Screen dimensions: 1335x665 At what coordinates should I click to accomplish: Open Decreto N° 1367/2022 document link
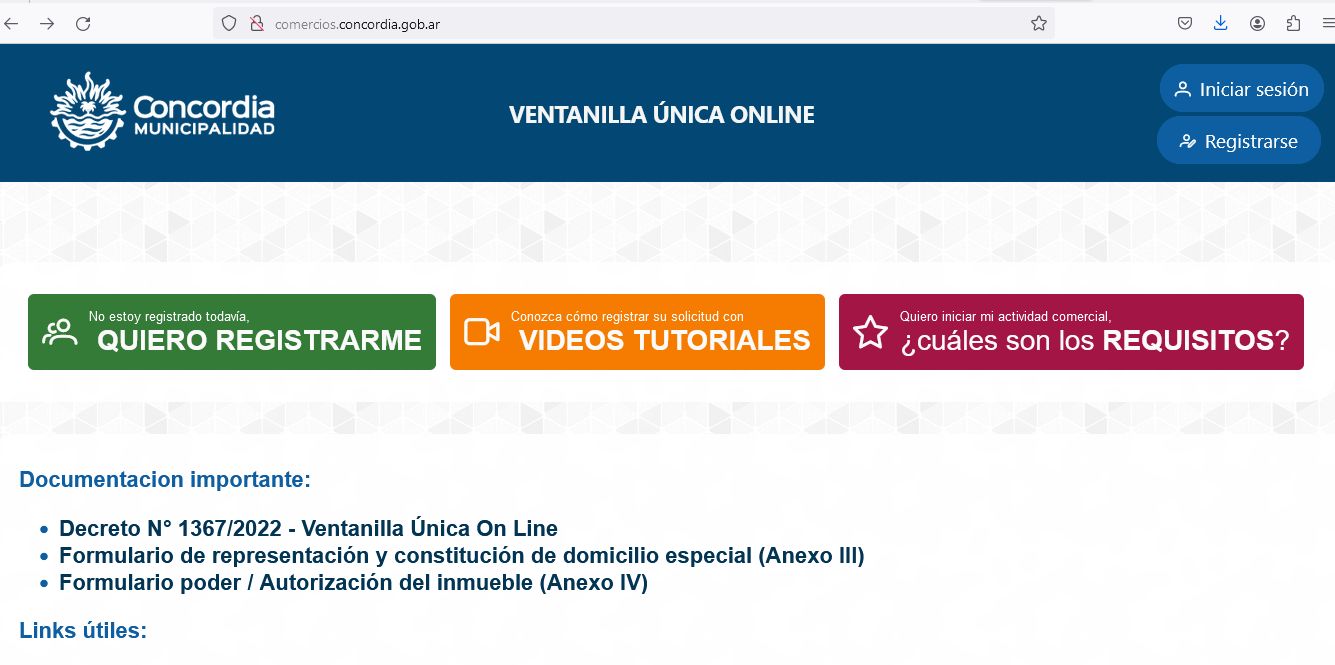click(x=308, y=528)
